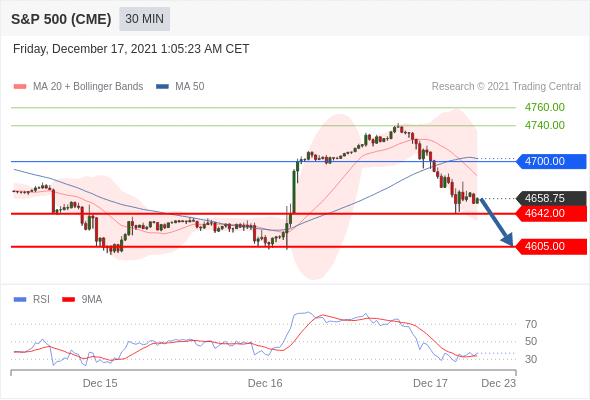
Task: Click the Dec 17 date axis label
Action: 430,383
